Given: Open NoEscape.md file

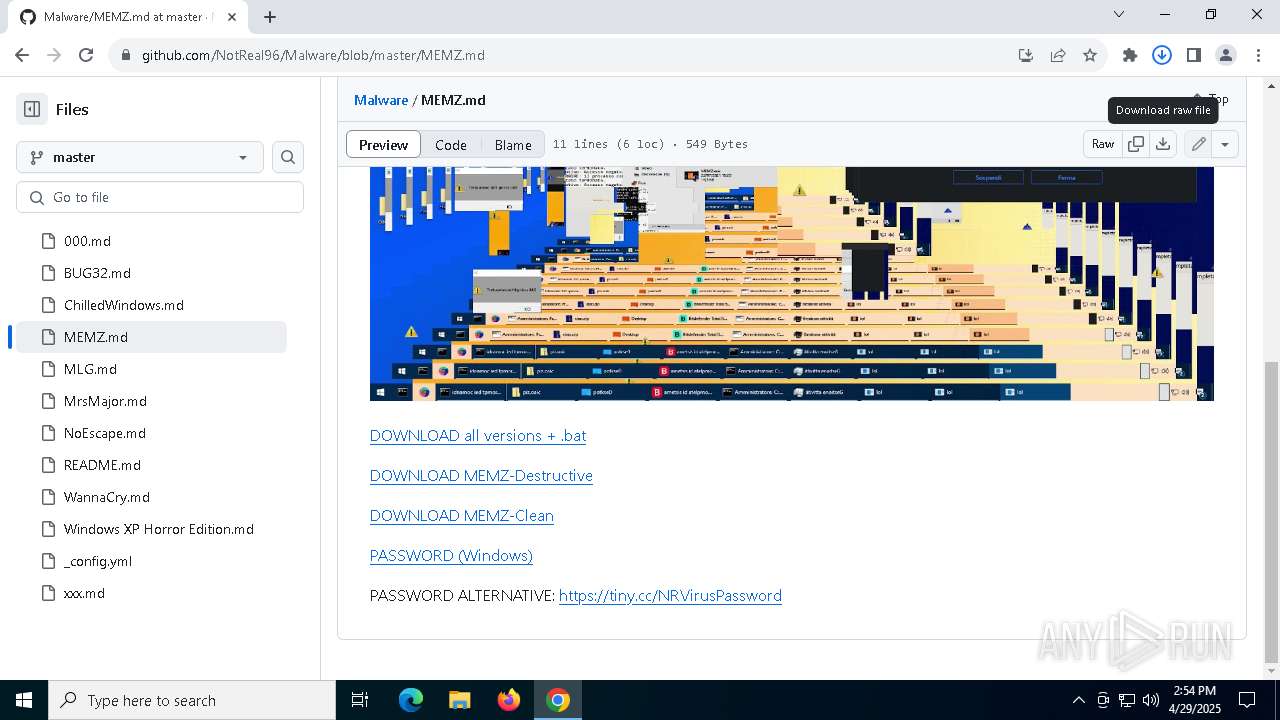Looking at the screenshot, I should click(x=105, y=433).
